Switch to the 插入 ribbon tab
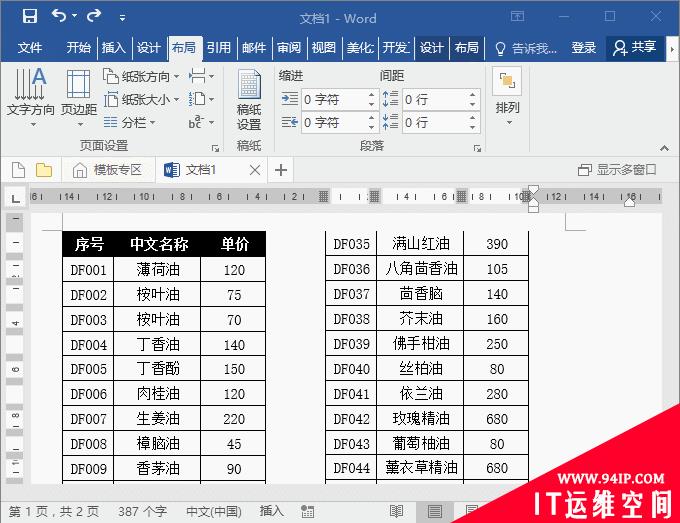This screenshot has width=680, height=523. (114, 47)
